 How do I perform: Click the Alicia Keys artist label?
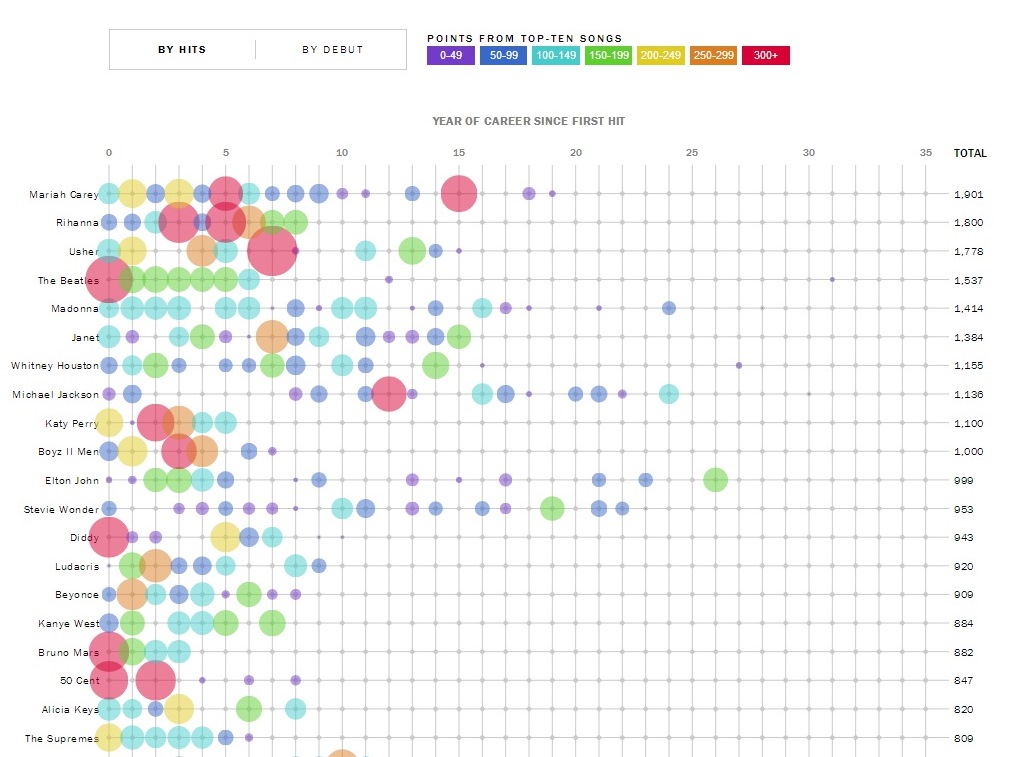[70, 710]
